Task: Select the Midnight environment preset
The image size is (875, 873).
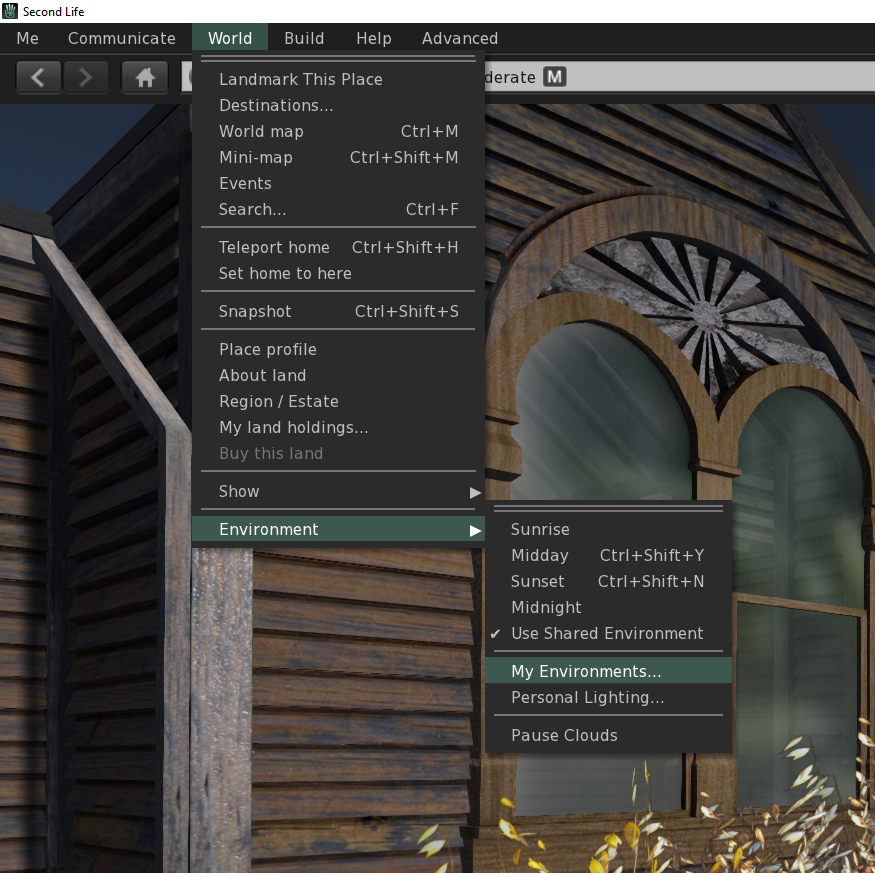Action: (546, 607)
